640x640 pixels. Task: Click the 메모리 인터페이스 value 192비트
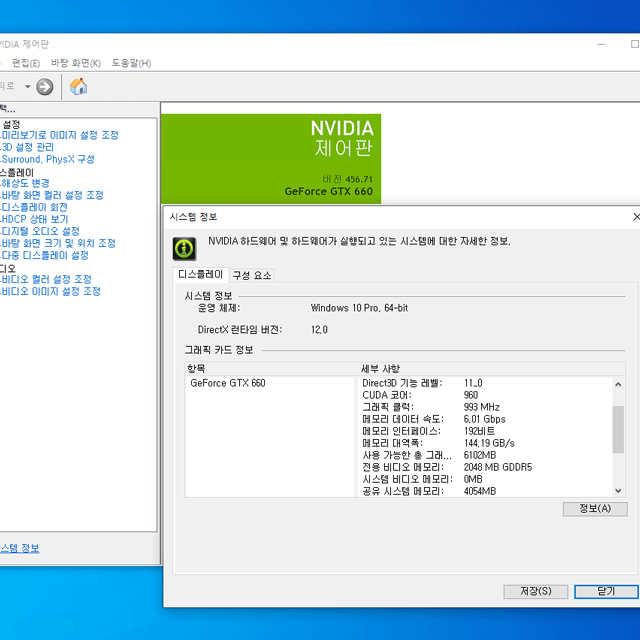(x=479, y=431)
